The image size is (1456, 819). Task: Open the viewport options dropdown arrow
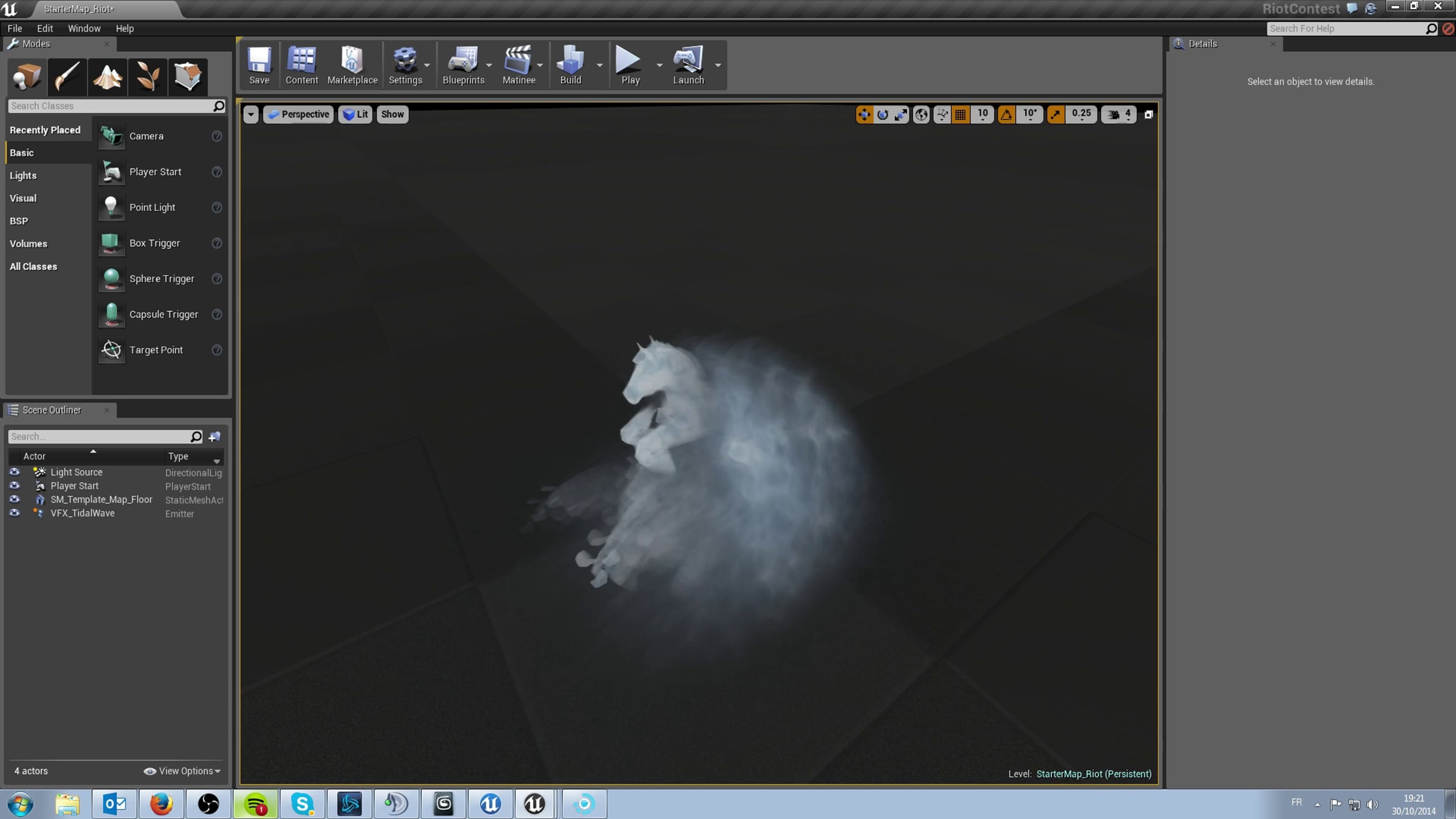251,114
